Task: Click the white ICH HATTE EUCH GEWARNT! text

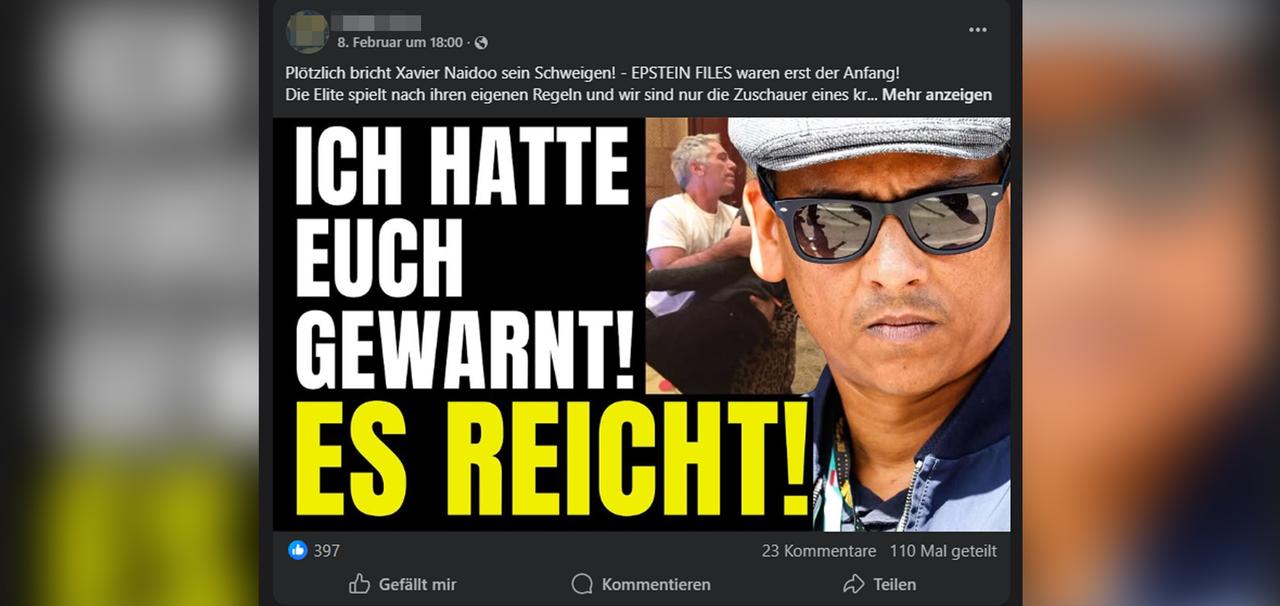Action: [x=464, y=257]
